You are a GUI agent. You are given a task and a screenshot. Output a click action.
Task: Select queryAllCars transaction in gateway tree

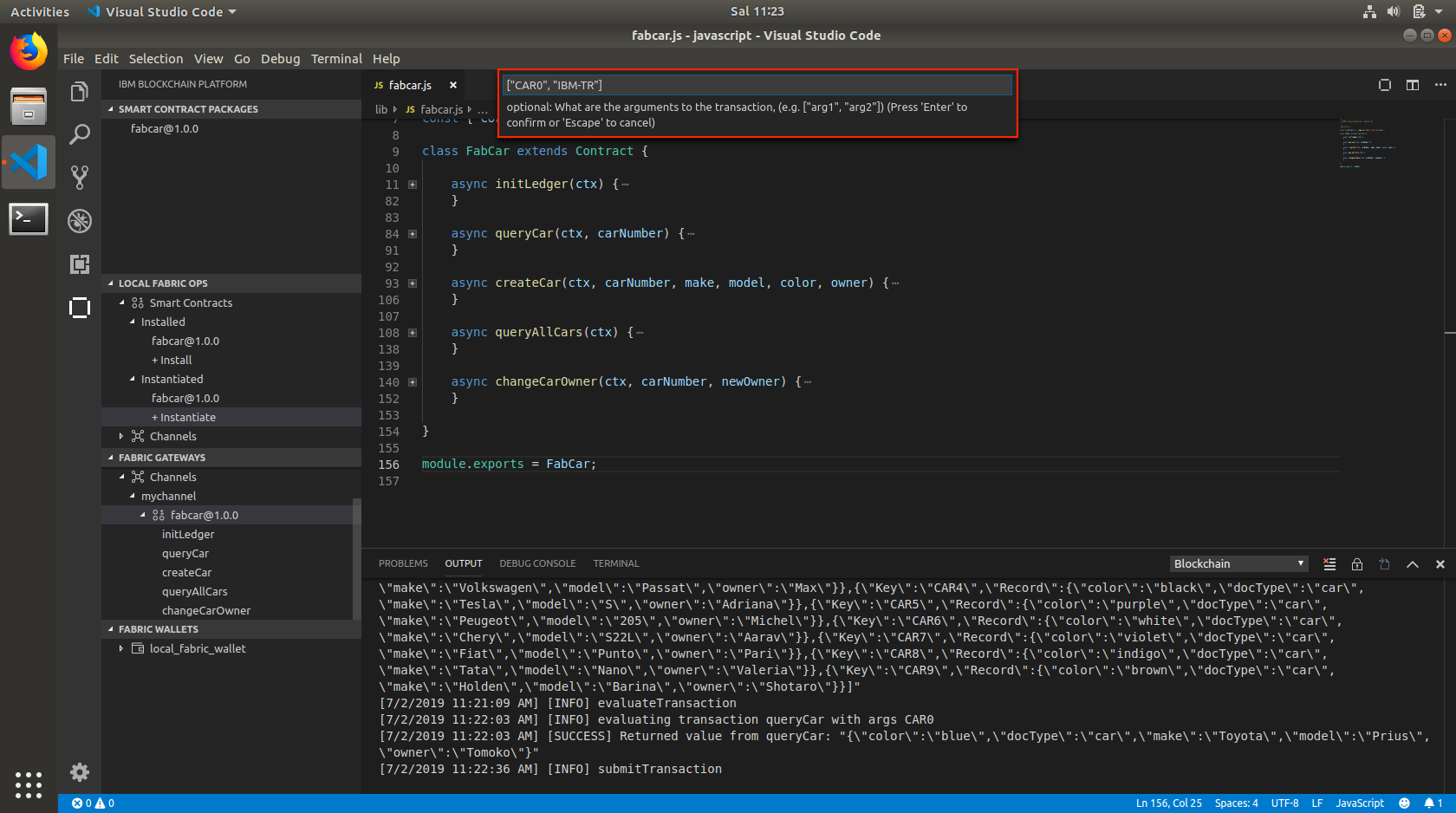195,592
